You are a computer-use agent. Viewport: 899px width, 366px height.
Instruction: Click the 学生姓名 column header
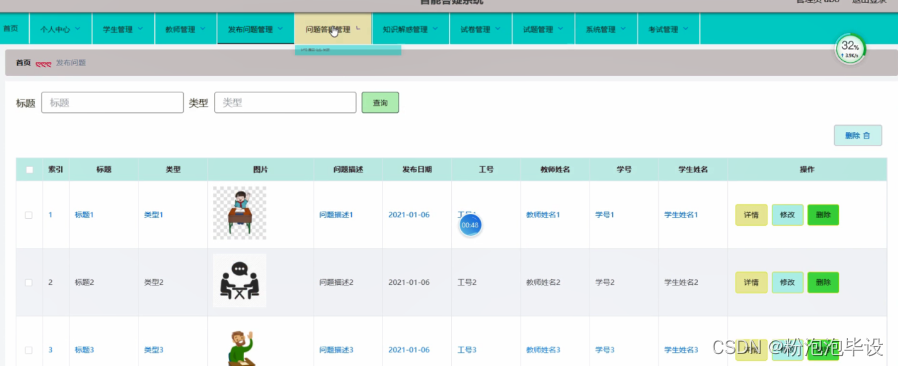tap(693, 170)
